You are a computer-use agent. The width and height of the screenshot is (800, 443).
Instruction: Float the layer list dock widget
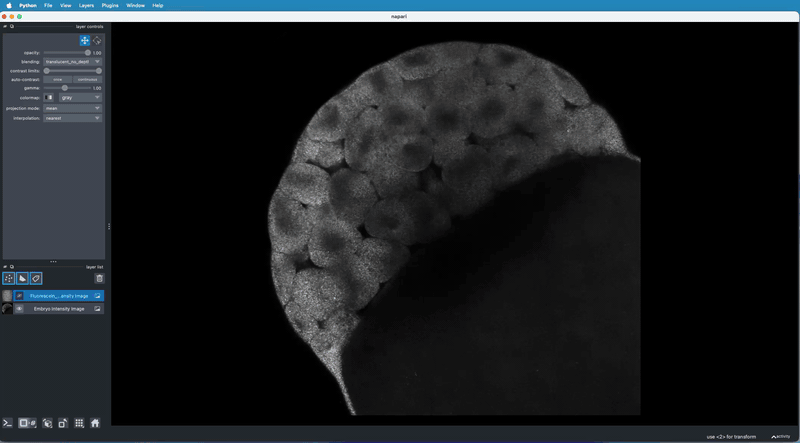(x=12, y=266)
